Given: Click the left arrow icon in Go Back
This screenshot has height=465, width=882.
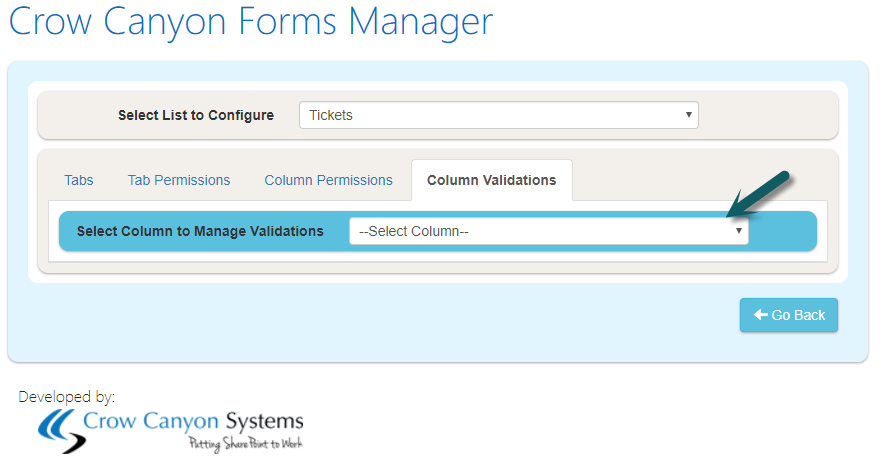Looking at the screenshot, I should pos(760,315).
